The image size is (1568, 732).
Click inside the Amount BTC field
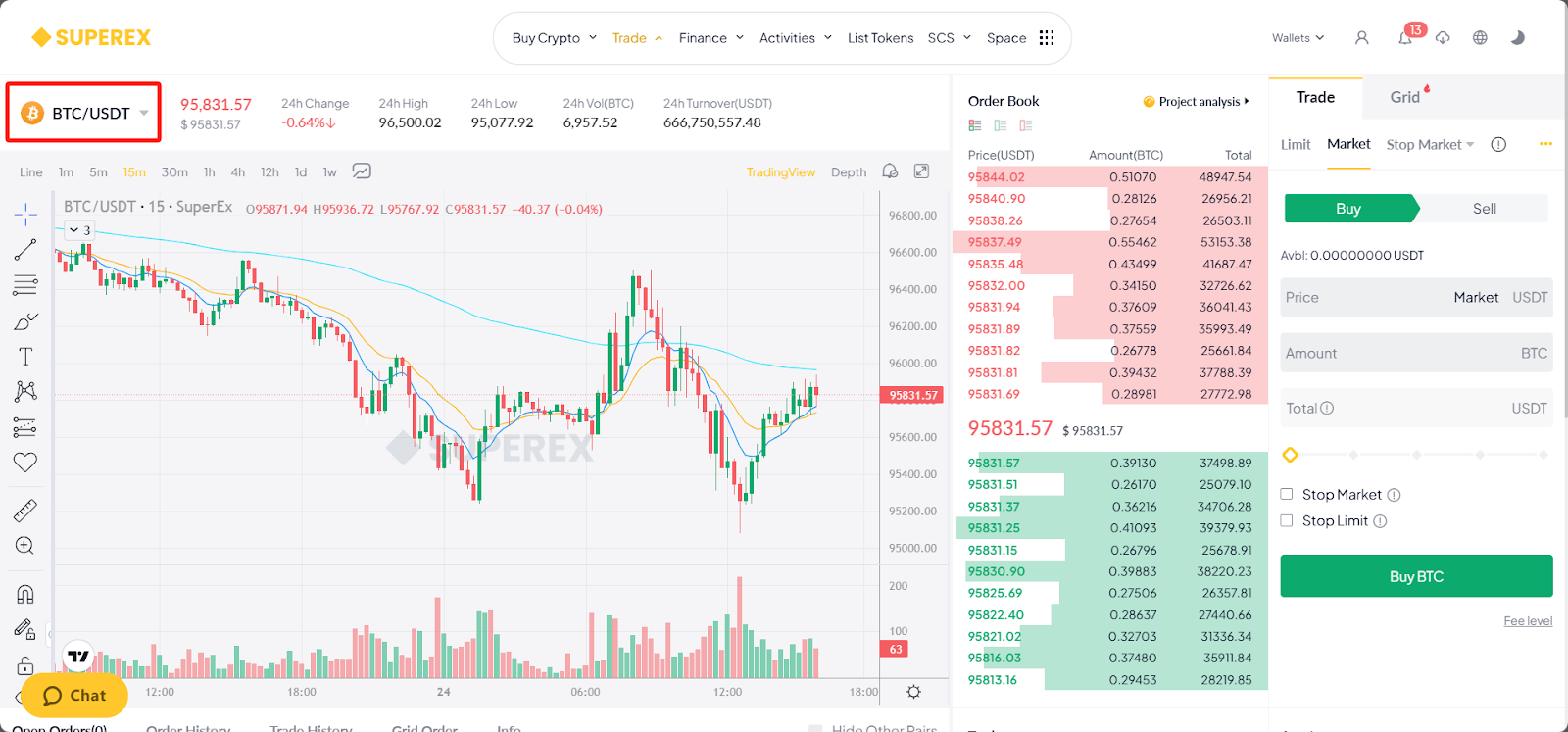click(x=1416, y=353)
